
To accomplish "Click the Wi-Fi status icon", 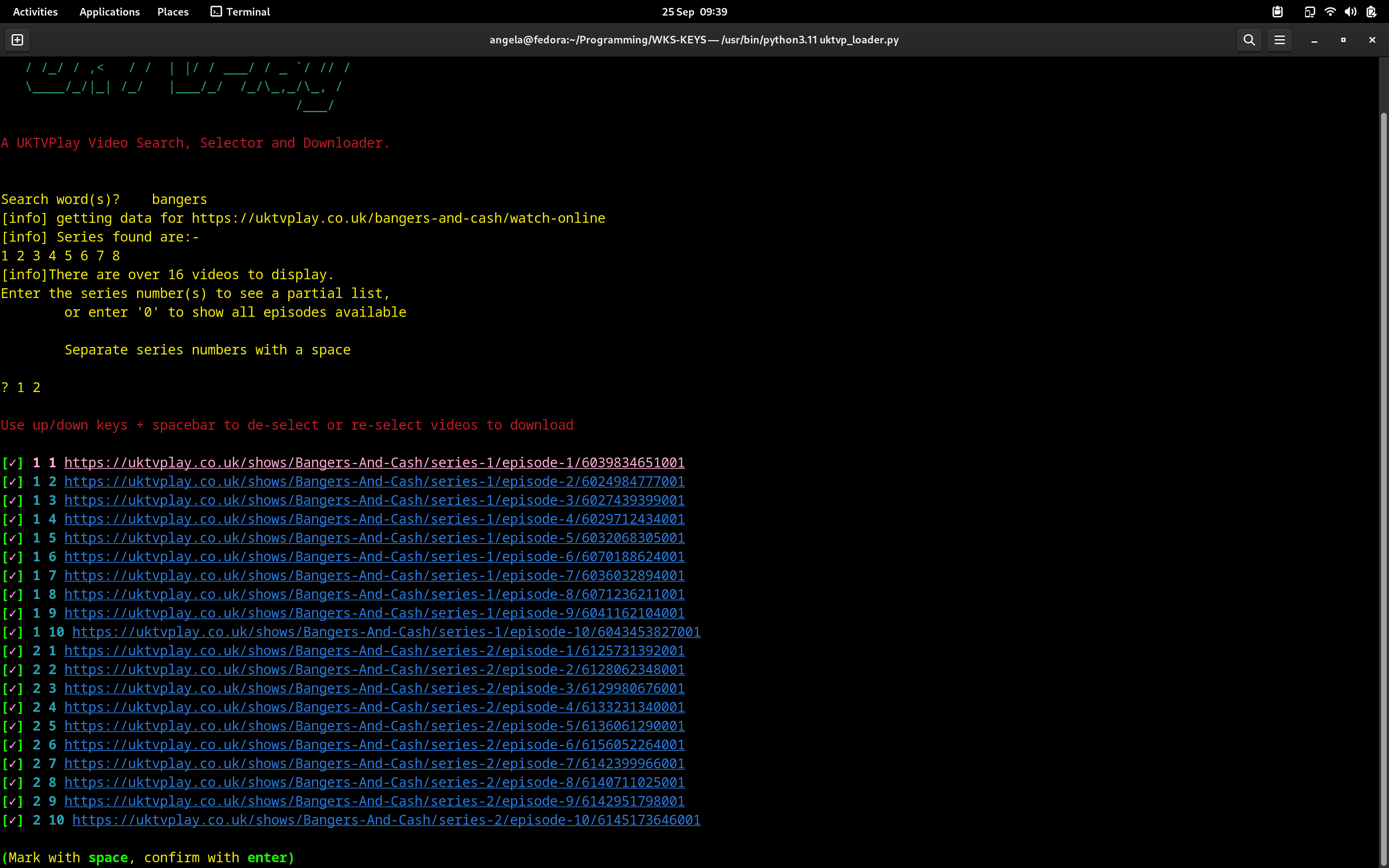I will [x=1330, y=12].
